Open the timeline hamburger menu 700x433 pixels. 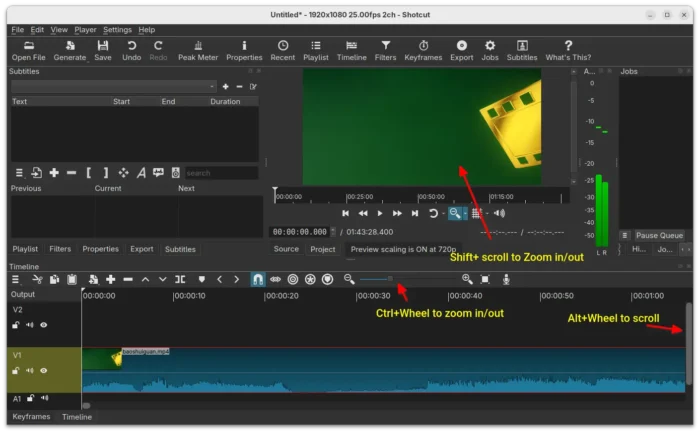[x=15, y=279]
